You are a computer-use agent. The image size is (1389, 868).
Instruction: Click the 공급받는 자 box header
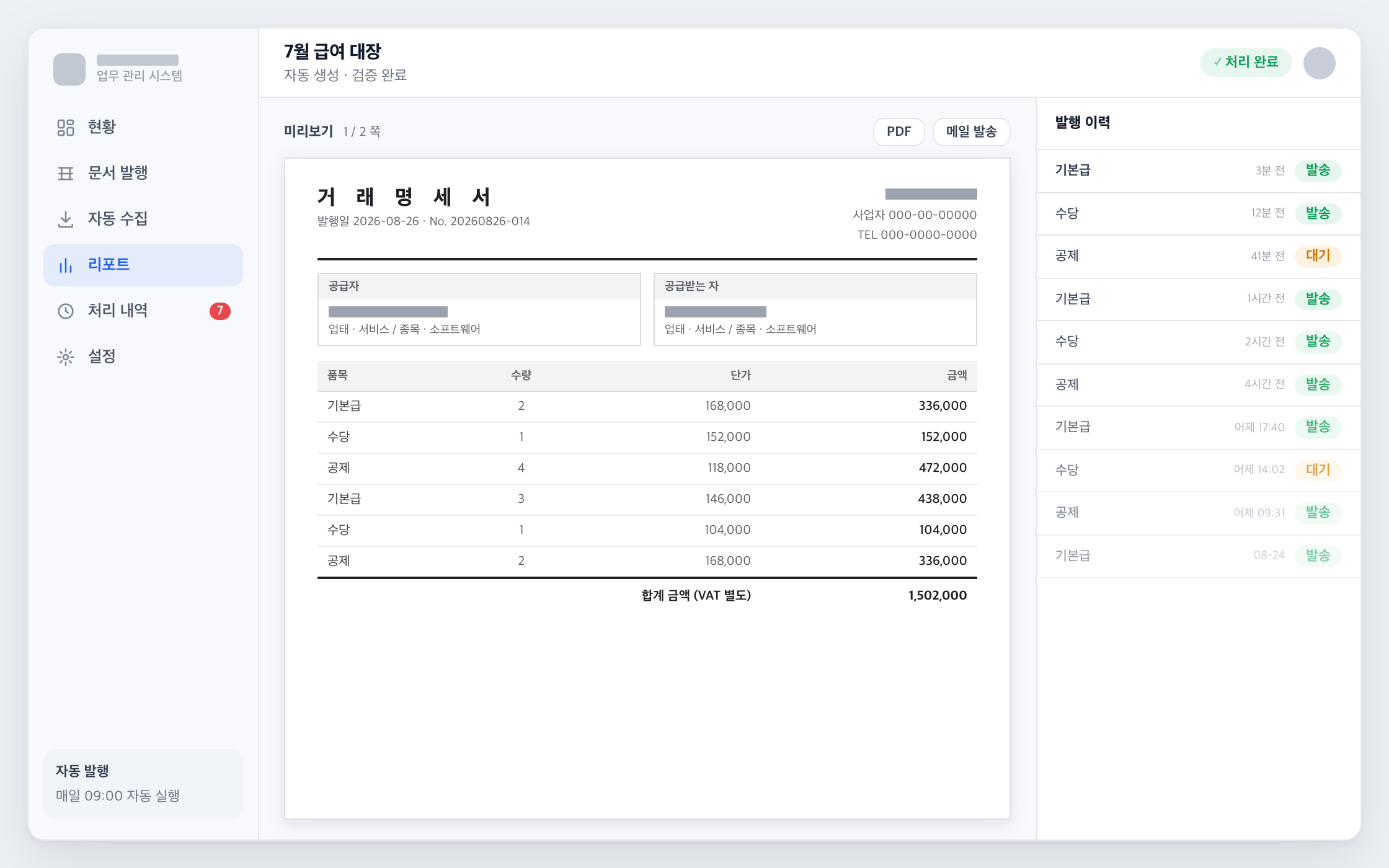[x=815, y=286]
